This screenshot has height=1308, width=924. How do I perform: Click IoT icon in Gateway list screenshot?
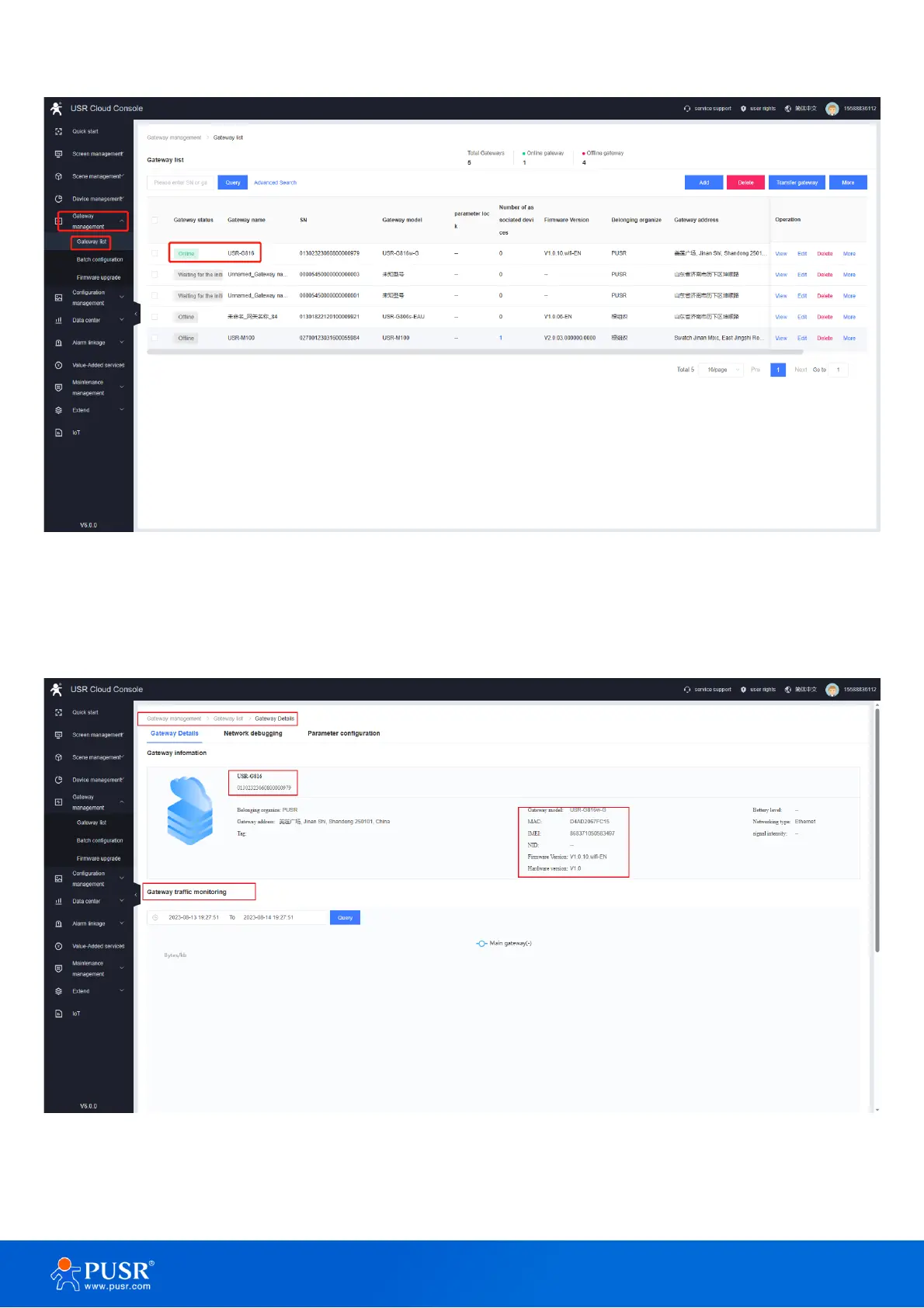pyautogui.click(x=58, y=433)
